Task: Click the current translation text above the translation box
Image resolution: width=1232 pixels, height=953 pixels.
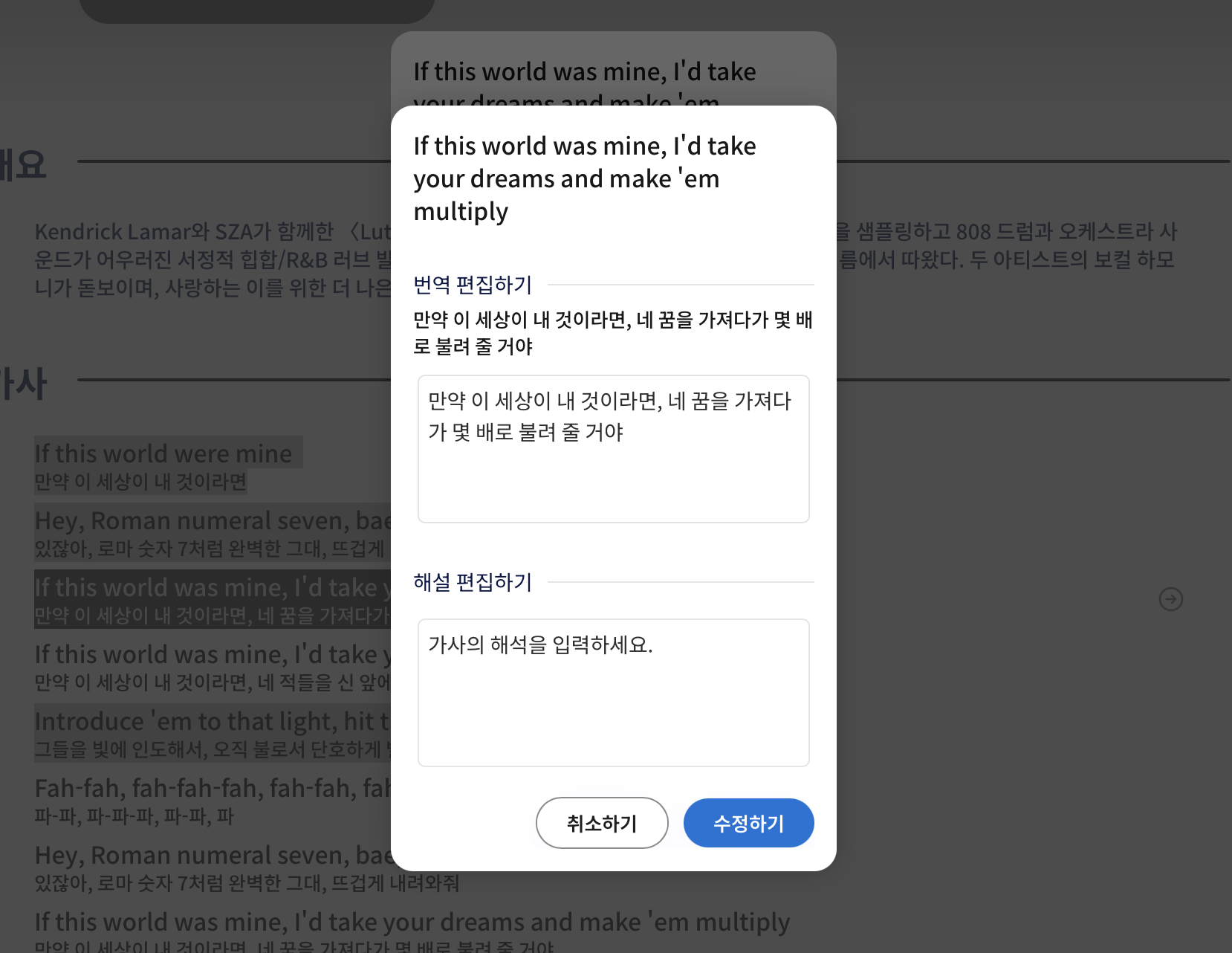Action: coord(613,333)
